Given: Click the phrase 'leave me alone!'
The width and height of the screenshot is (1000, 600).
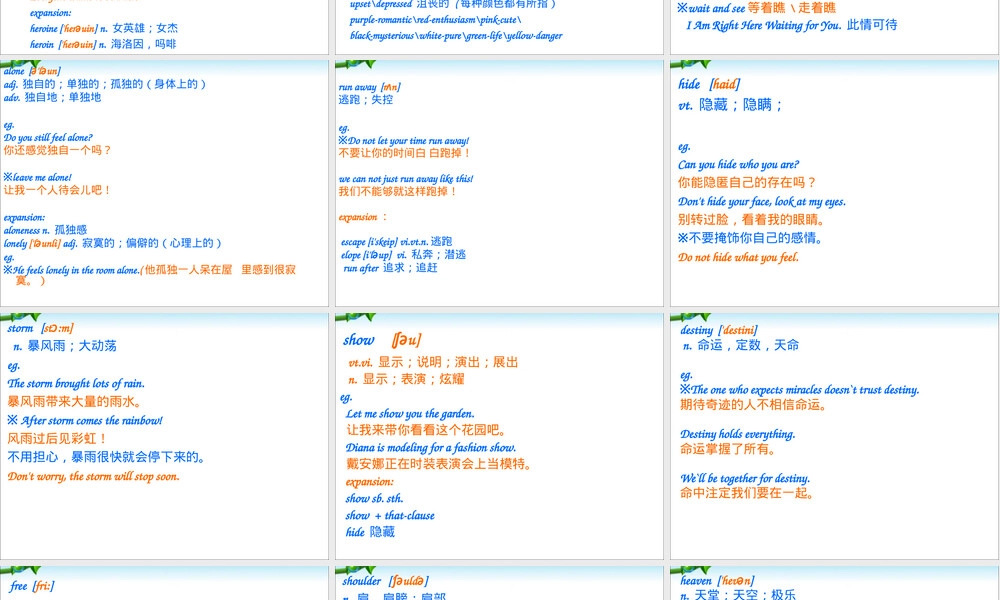Looking at the screenshot, I should click(x=42, y=177).
